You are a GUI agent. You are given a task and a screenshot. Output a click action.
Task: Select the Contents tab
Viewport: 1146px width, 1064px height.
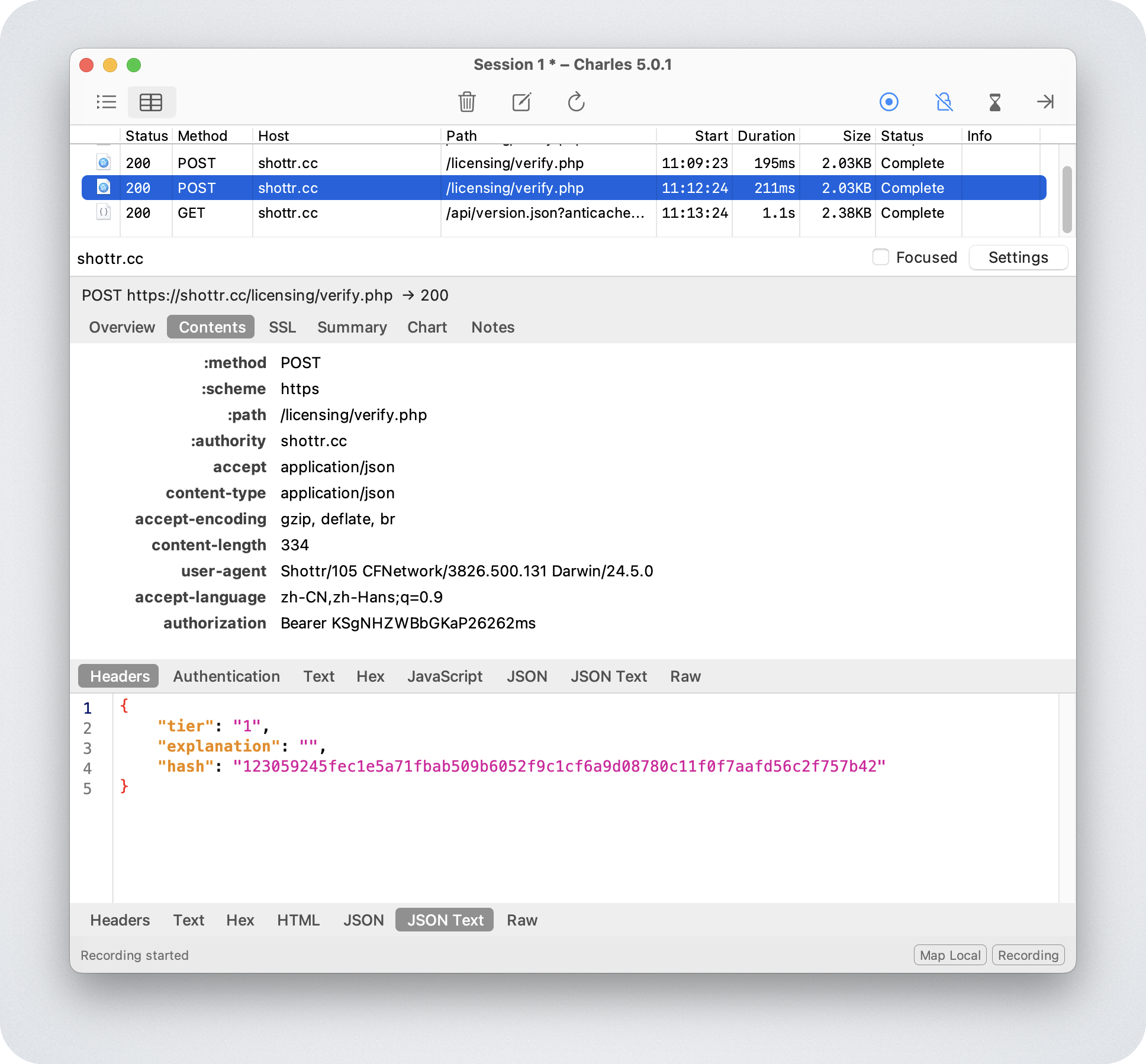click(212, 327)
